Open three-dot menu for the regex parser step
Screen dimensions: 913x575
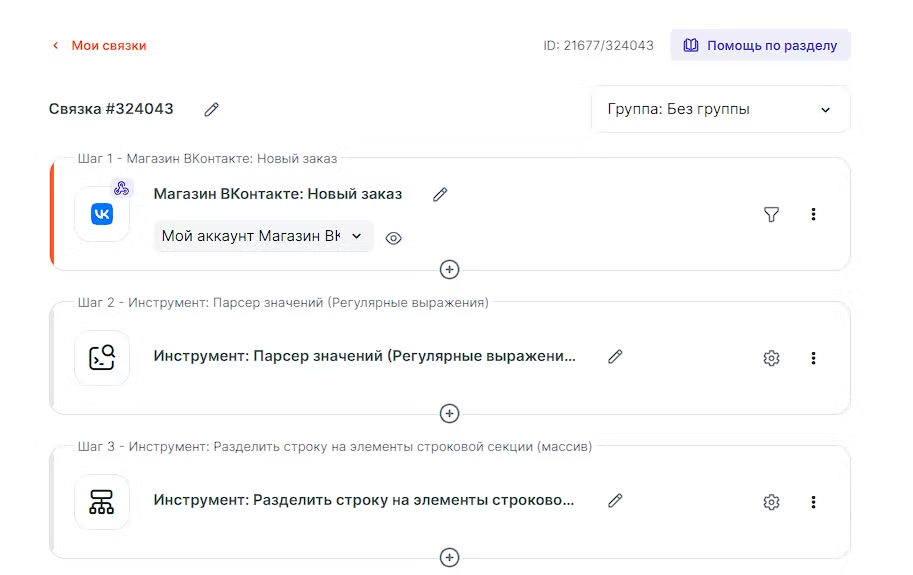(813, 358)
